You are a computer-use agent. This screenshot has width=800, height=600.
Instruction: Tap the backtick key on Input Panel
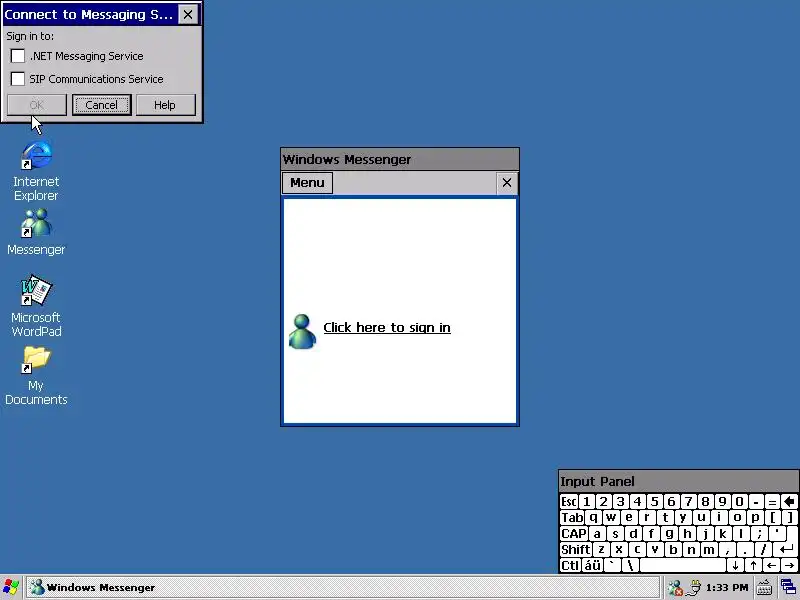(x=612, y=565)
